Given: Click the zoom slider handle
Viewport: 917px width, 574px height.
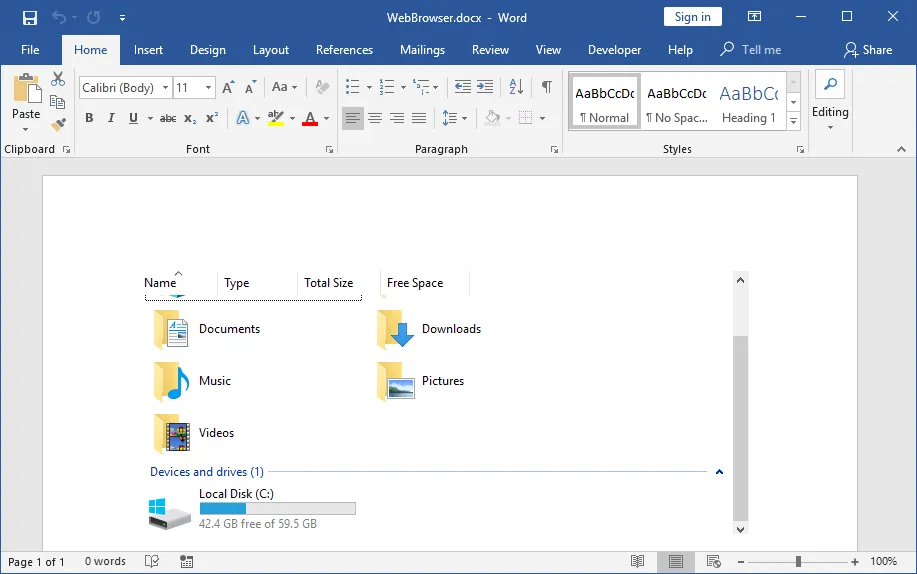Looking at the screenshot, I should coord(798,562).
